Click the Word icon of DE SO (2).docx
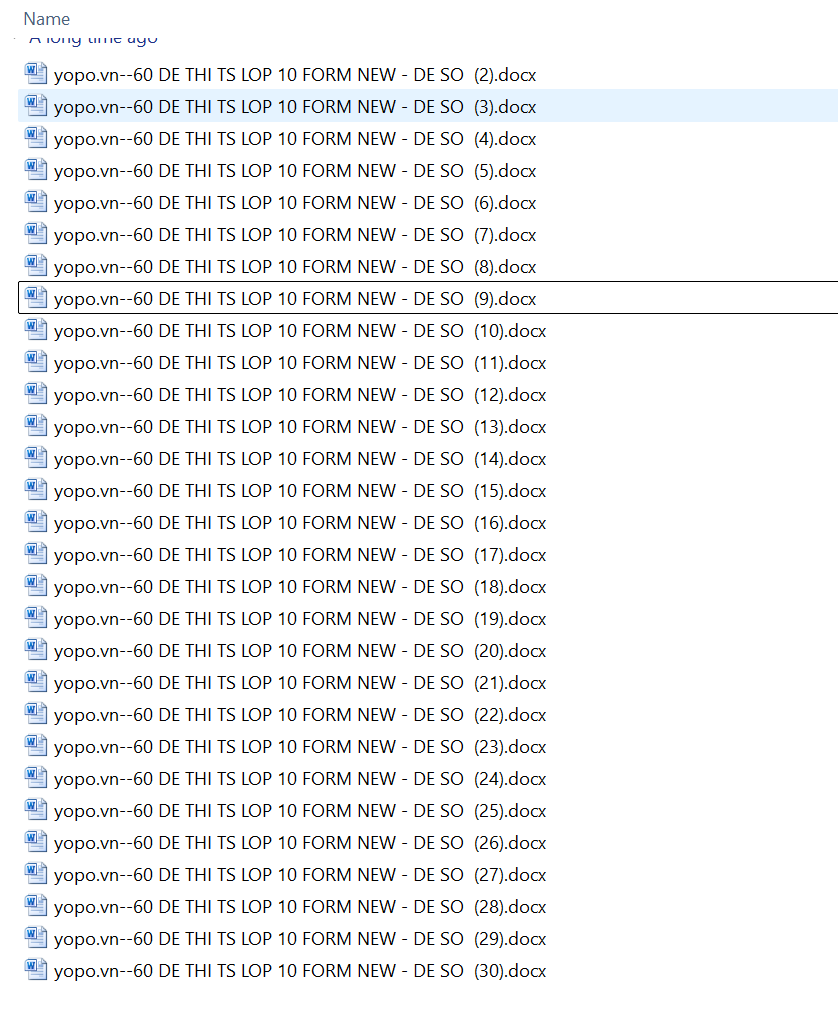This screenshot has width=838, height=1029. (36, 74)
